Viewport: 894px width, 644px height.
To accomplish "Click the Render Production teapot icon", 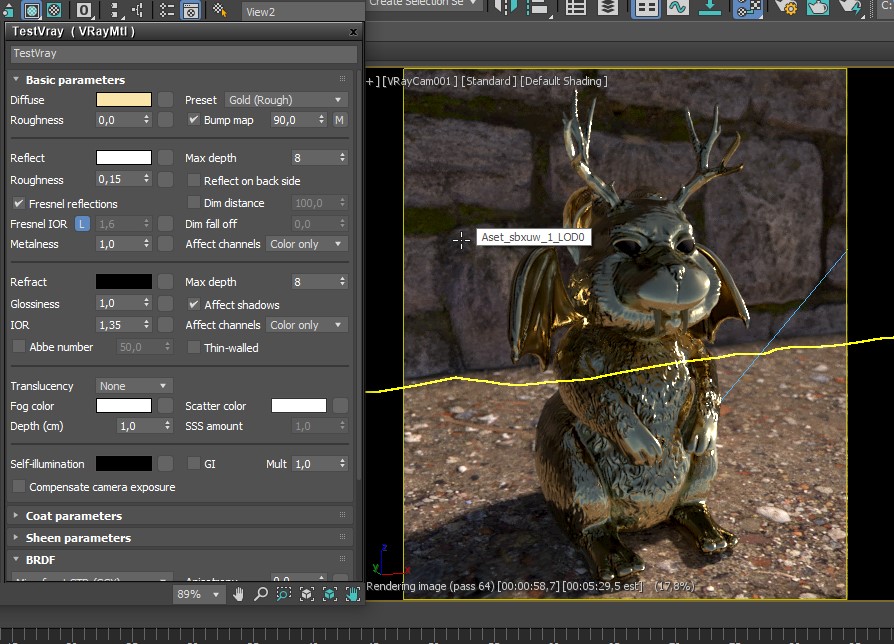I will [x=850, y=7].
